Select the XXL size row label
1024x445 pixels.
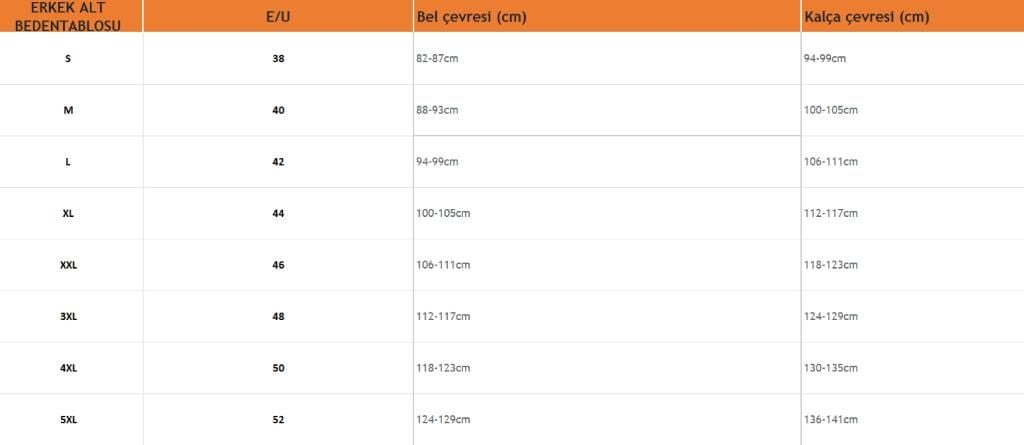(x=68, y=265)
